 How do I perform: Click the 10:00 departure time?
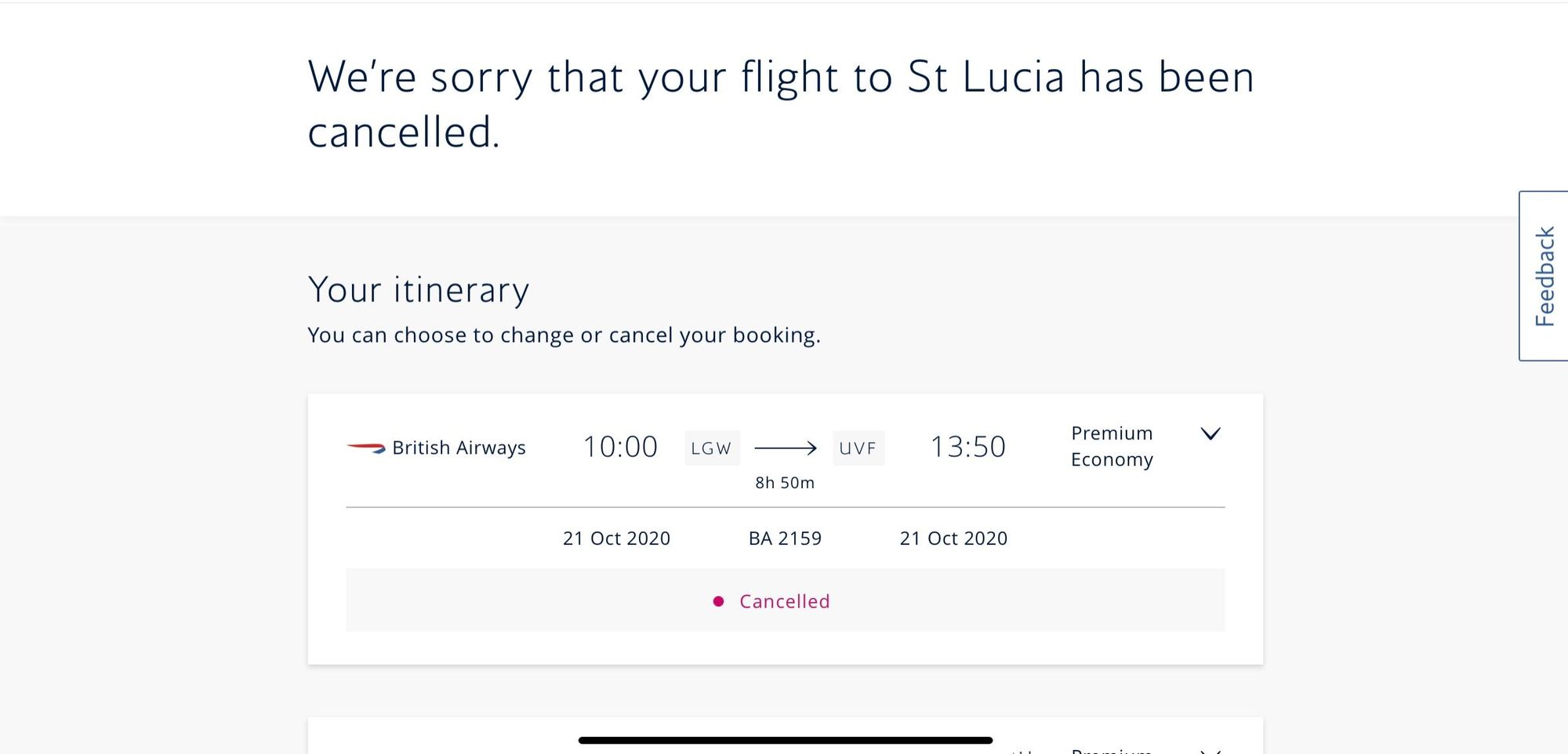[x=619, y=447]
